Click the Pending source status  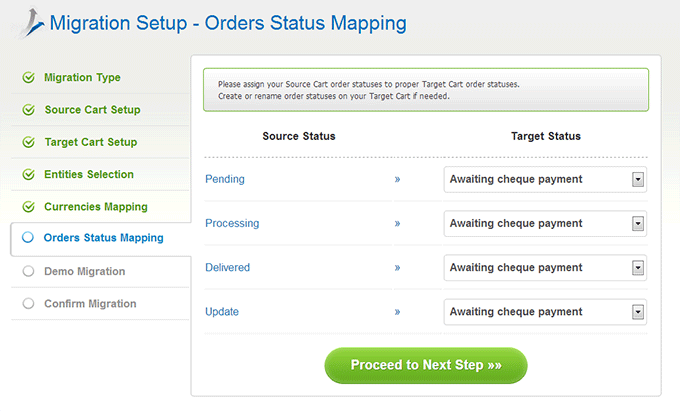225,179
